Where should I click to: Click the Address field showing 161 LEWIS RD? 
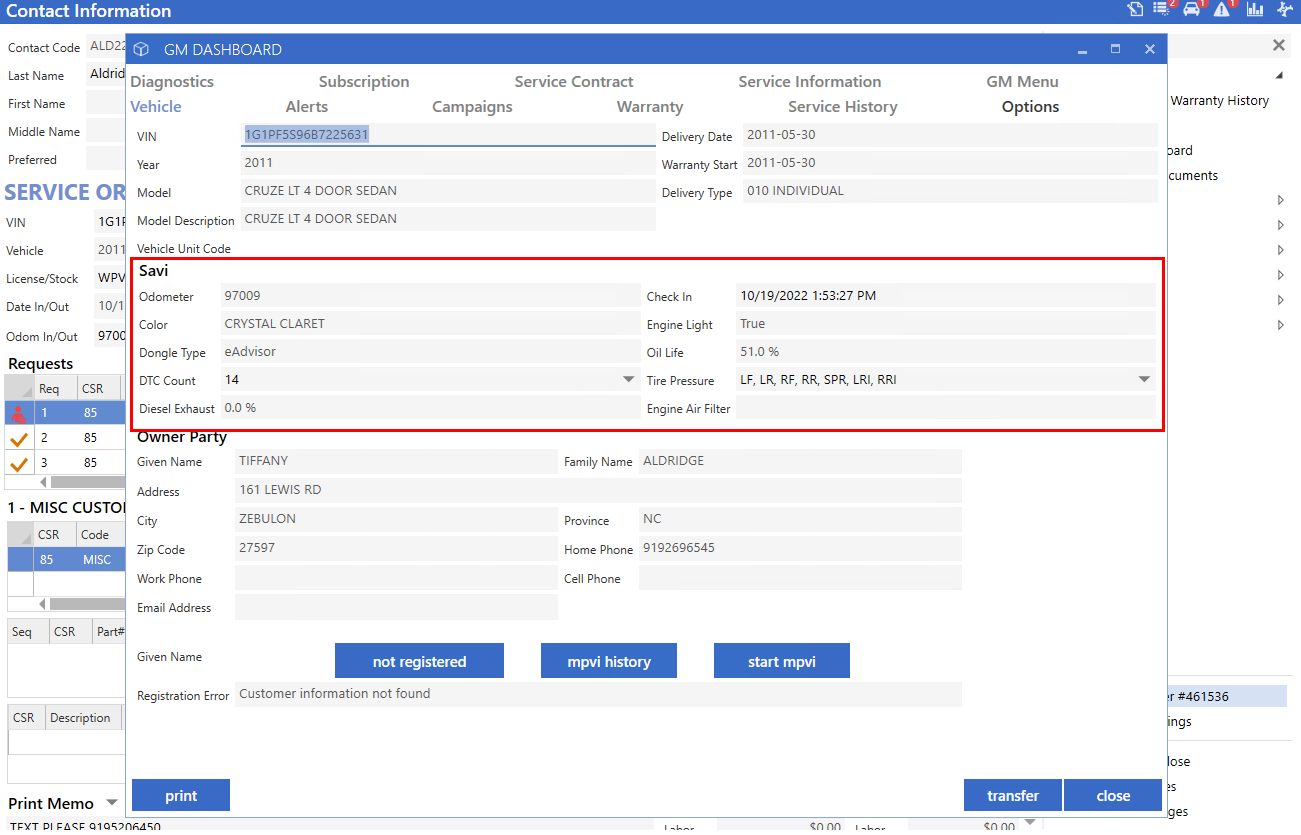point(598,490)
